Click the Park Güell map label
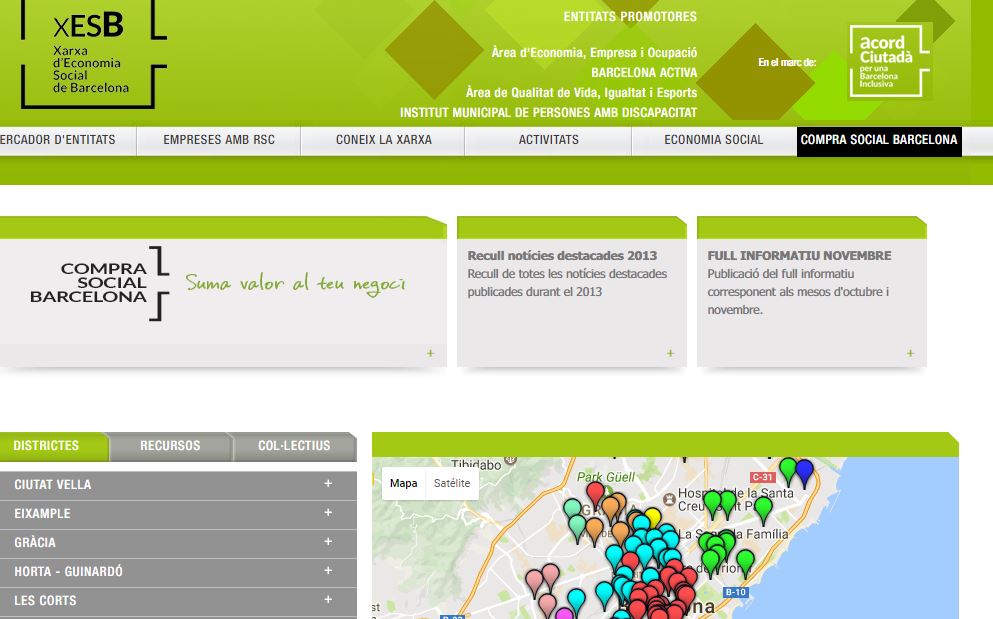This screenshot has height=619, width=993. pyautogui.click(x=606, y=477)
